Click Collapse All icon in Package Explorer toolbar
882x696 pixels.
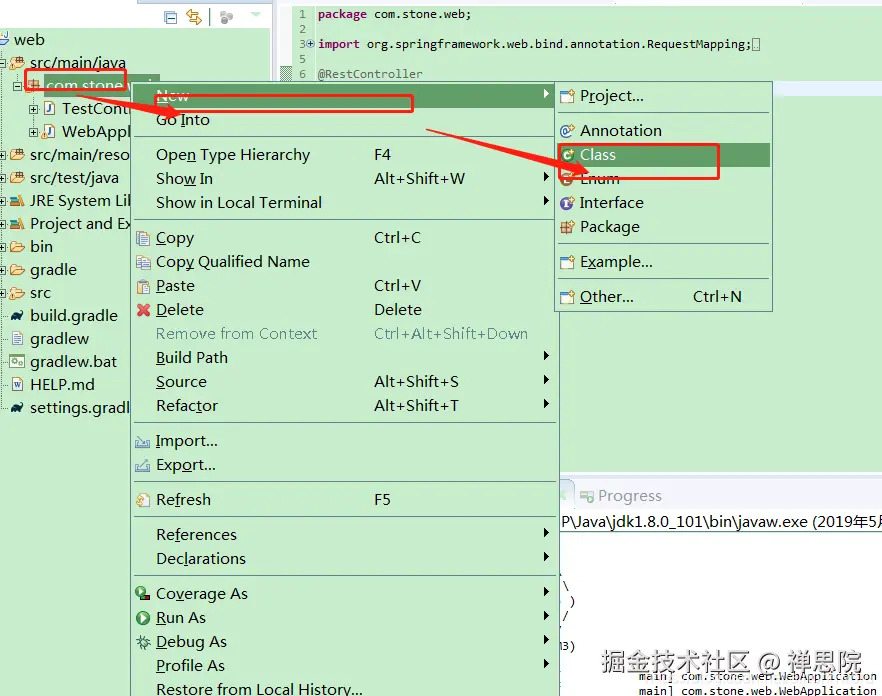coord(170,17)
